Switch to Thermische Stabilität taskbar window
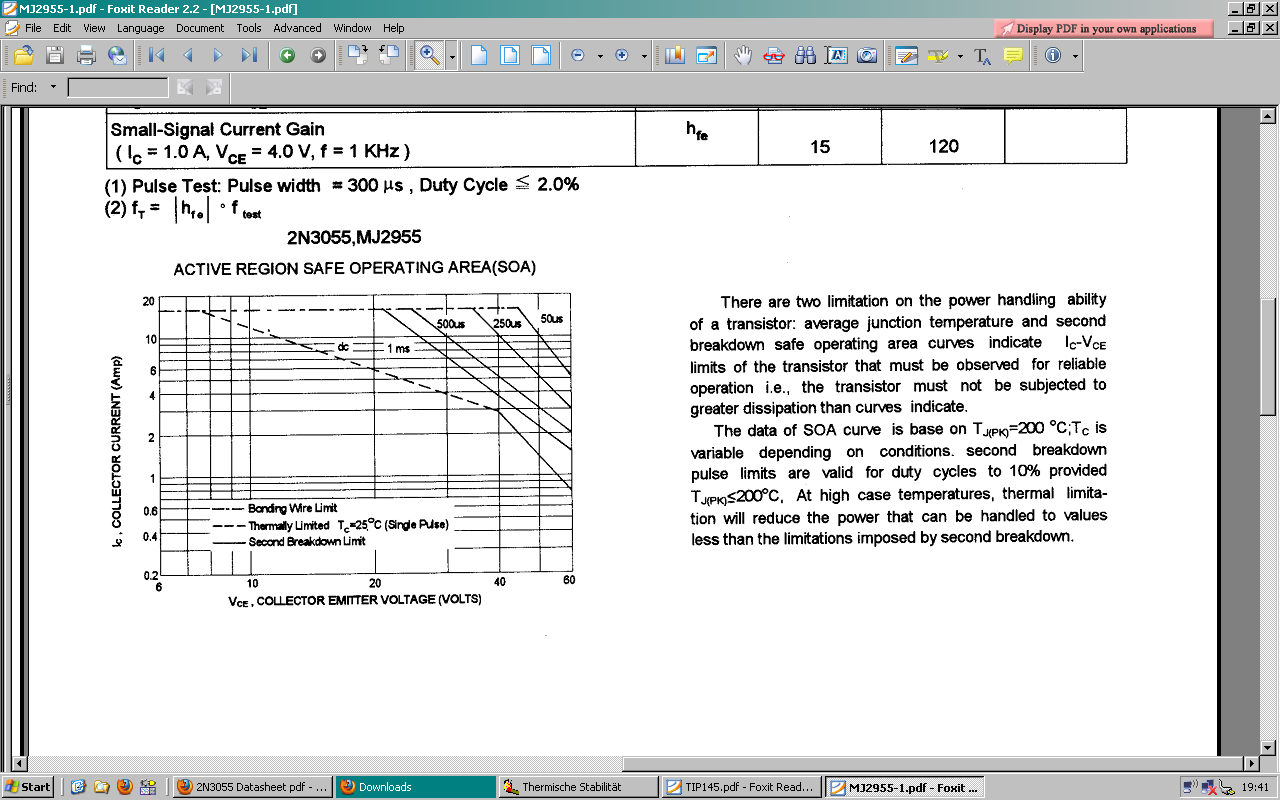This screenshot has height=800, width=1280. [578, 787]
